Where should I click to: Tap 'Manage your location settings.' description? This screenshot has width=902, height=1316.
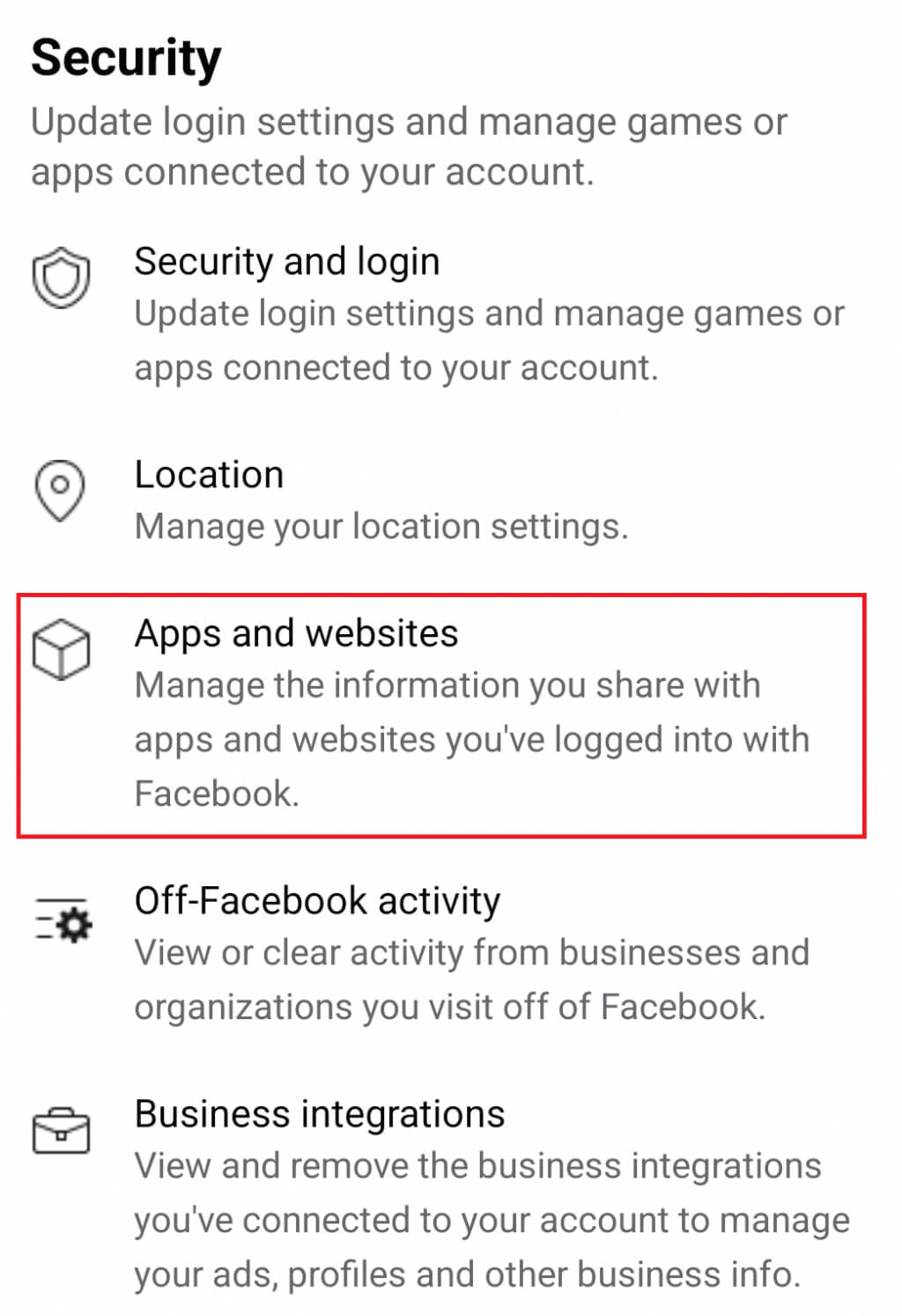pos(381,527)
